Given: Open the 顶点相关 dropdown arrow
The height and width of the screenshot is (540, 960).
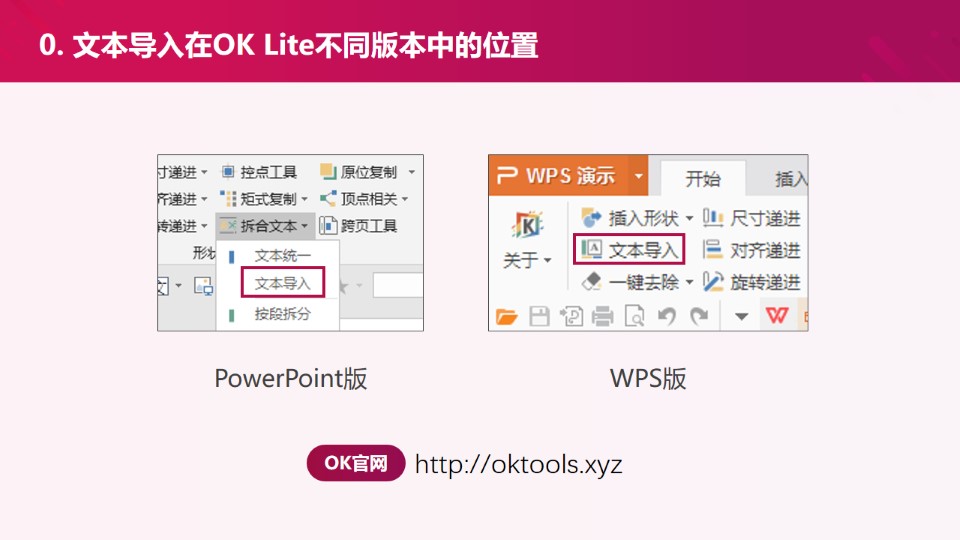Looking at the screenshot, I should (405, 199).
